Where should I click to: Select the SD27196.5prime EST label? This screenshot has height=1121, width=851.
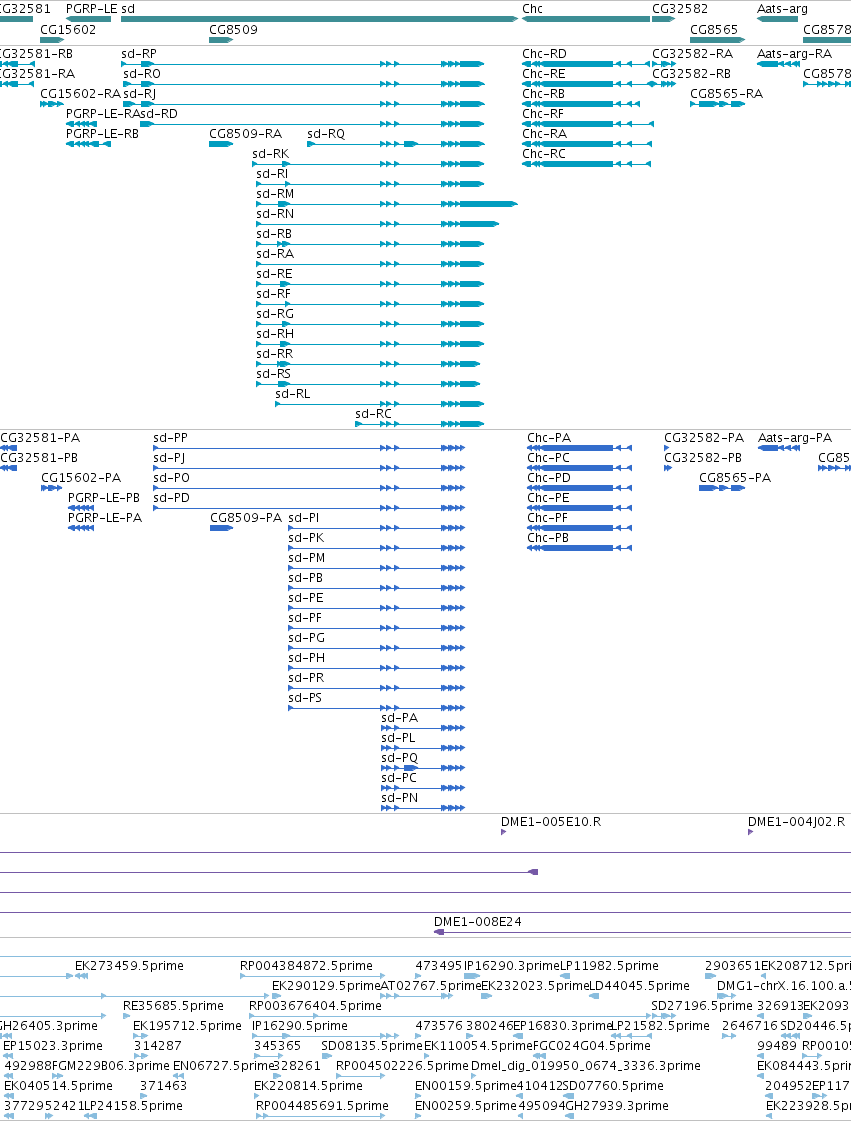702,1006
